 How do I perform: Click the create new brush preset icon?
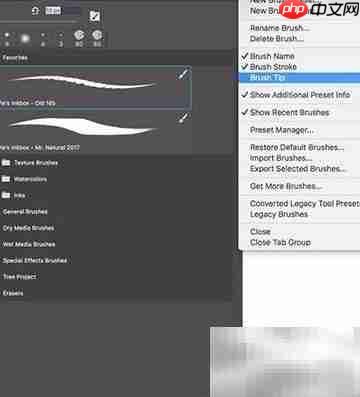click(x=95, y=16)
